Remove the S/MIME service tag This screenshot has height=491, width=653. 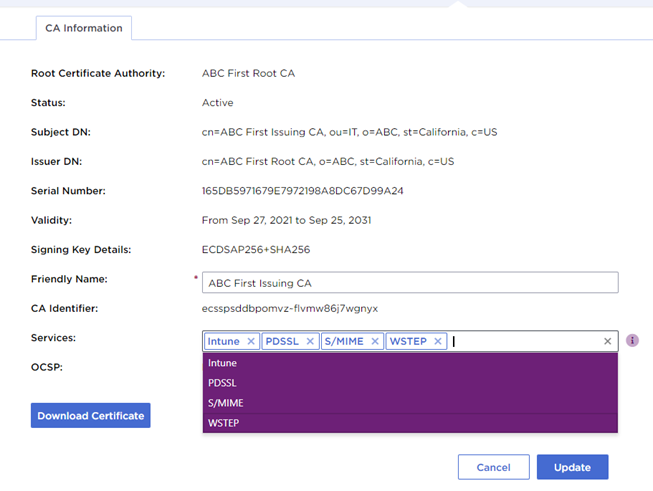[x=375, y=342]
